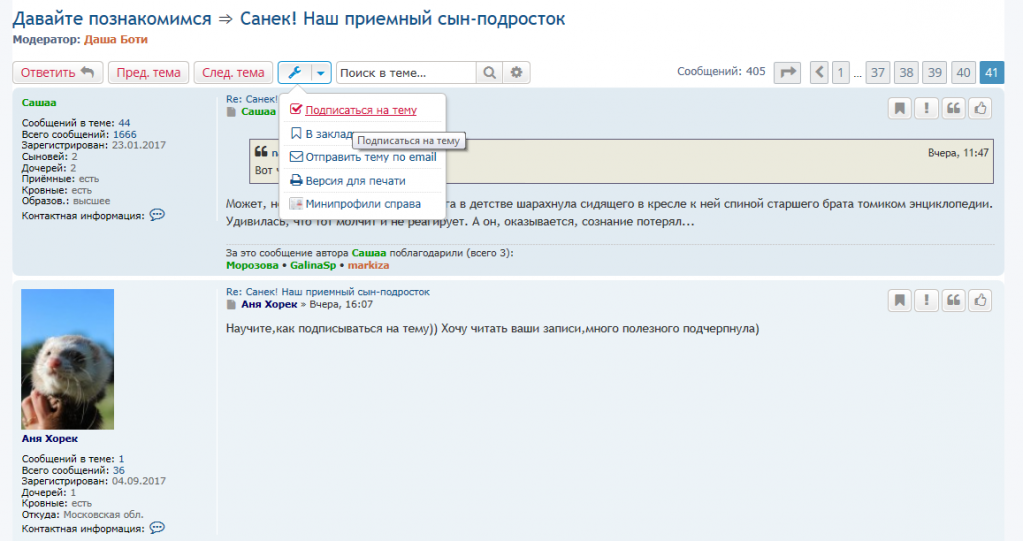Bookmark the first post by Сашаа
The image size is (1023, 541).
(900, 108)
